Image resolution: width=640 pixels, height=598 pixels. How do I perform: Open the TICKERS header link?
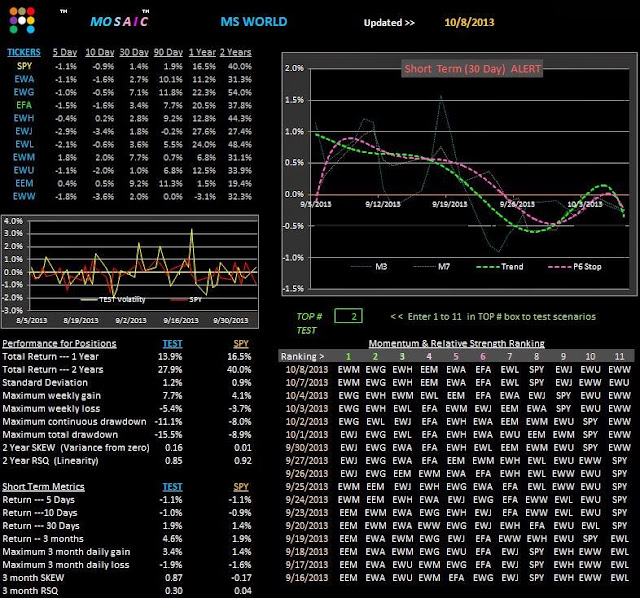click(24, 52)
